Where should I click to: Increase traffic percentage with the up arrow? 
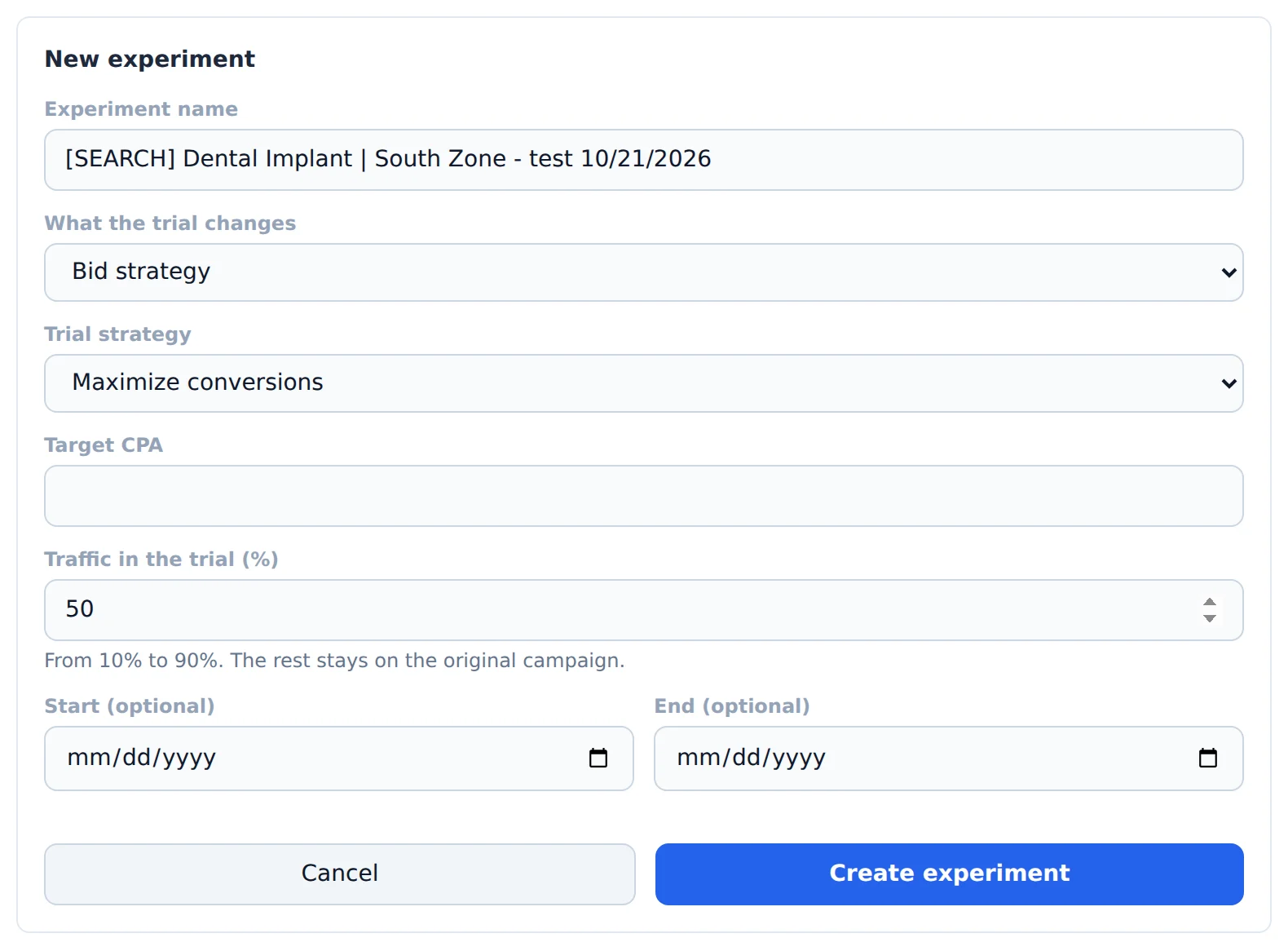pyautogui.click(x=1210, y=602)
